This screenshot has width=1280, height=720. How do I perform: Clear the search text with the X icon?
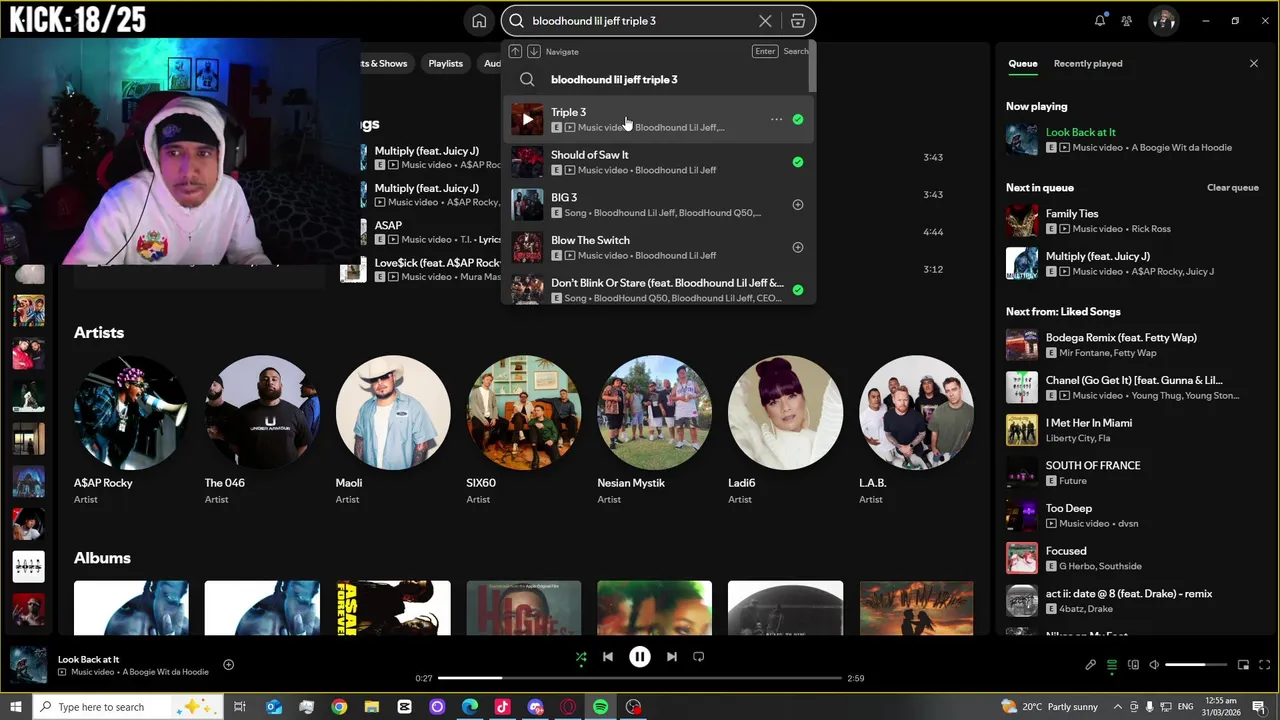point(765,21)
